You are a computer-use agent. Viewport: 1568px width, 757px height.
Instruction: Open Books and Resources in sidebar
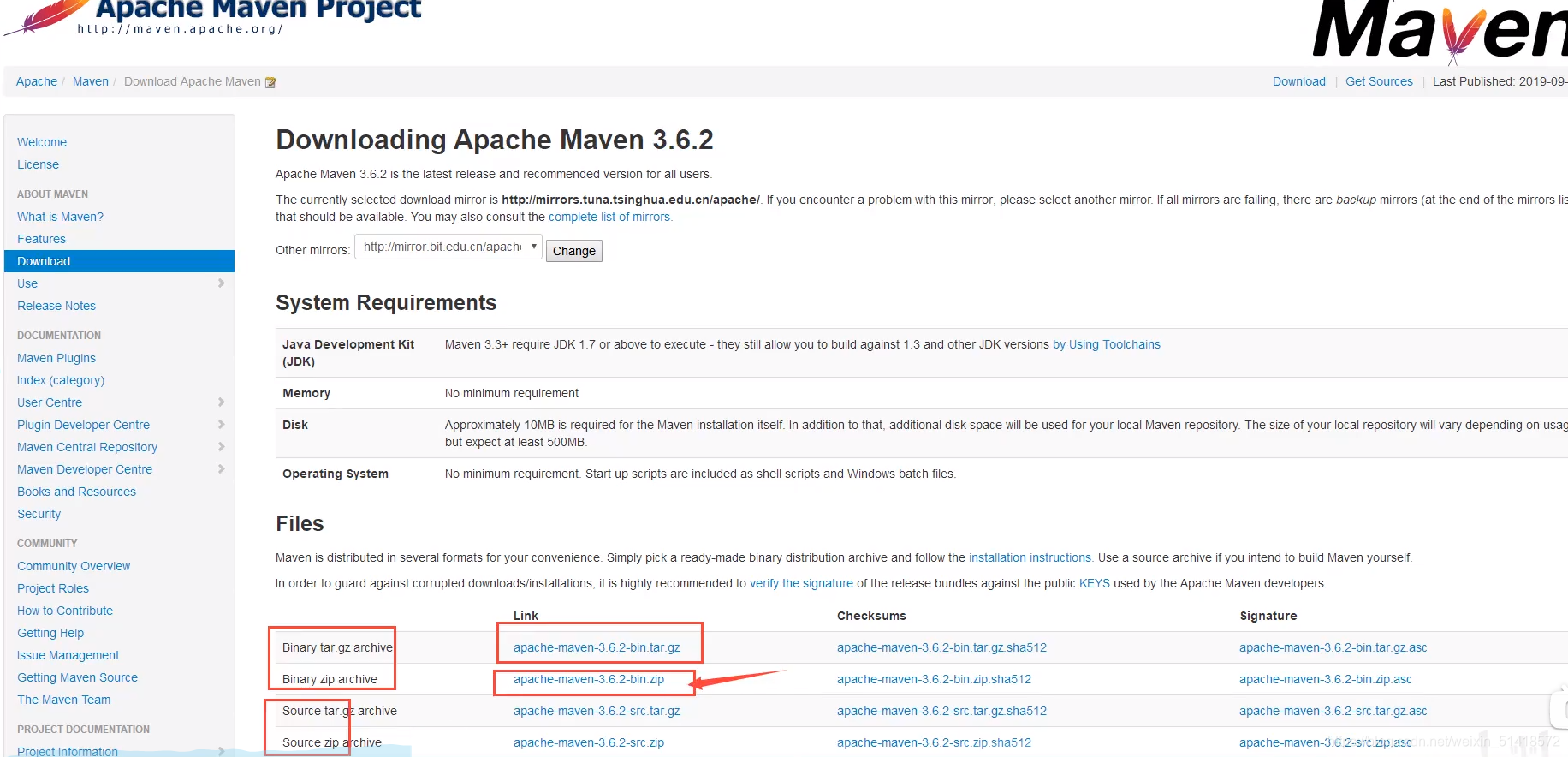[76, 492]
